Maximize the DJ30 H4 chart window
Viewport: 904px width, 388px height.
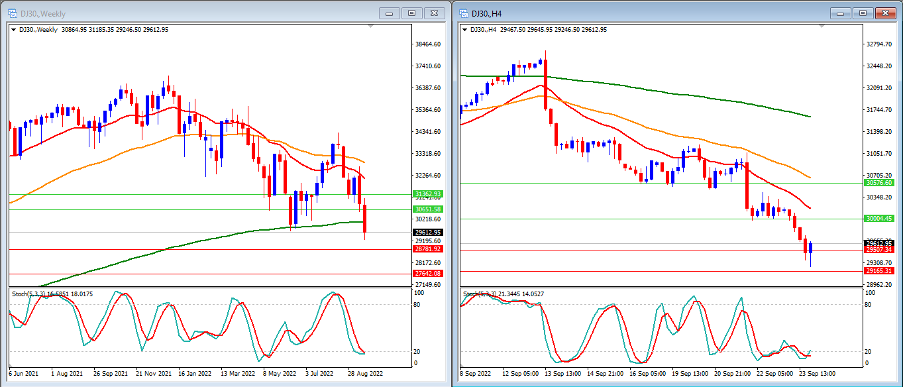(862, 13)
